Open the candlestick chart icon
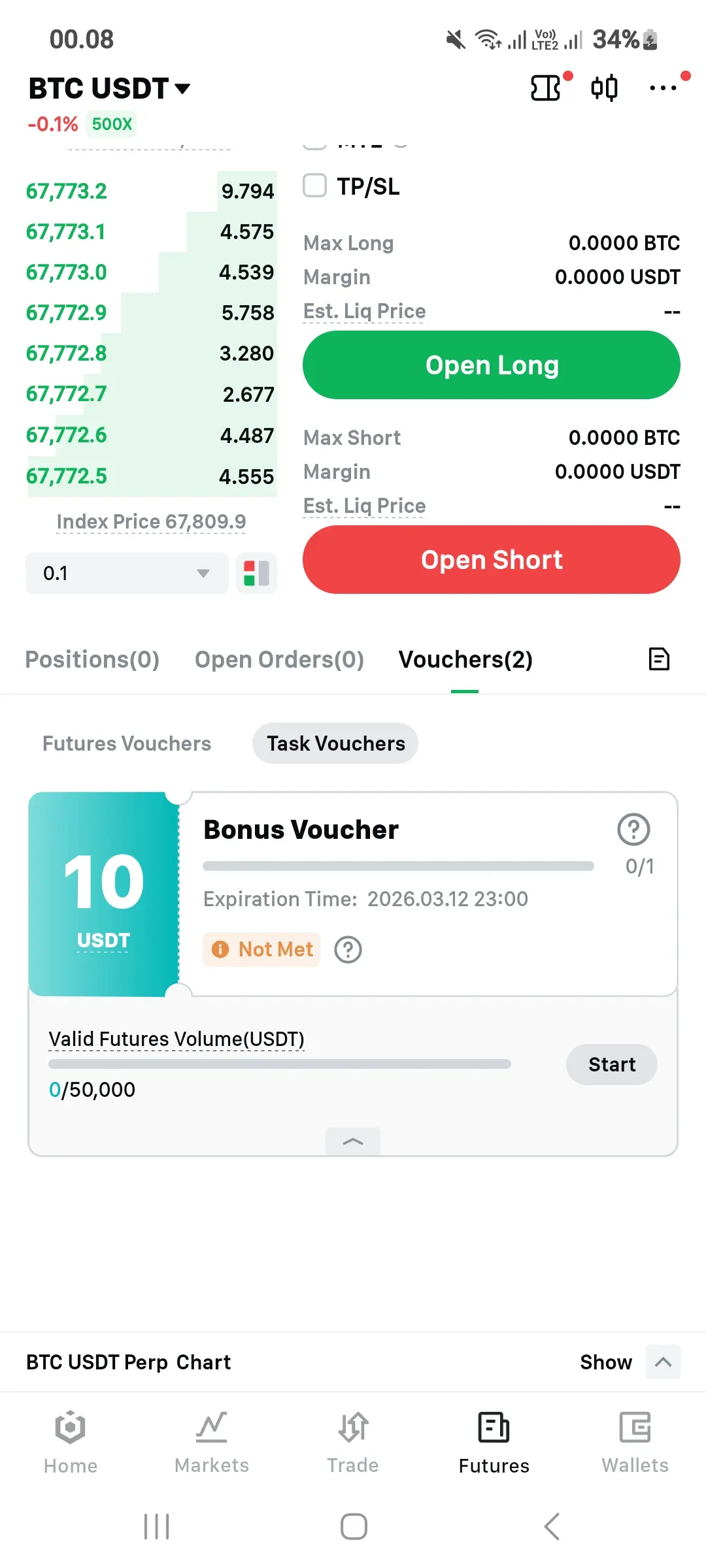This screenshot has width=706, height=1568. click(604, 88)
